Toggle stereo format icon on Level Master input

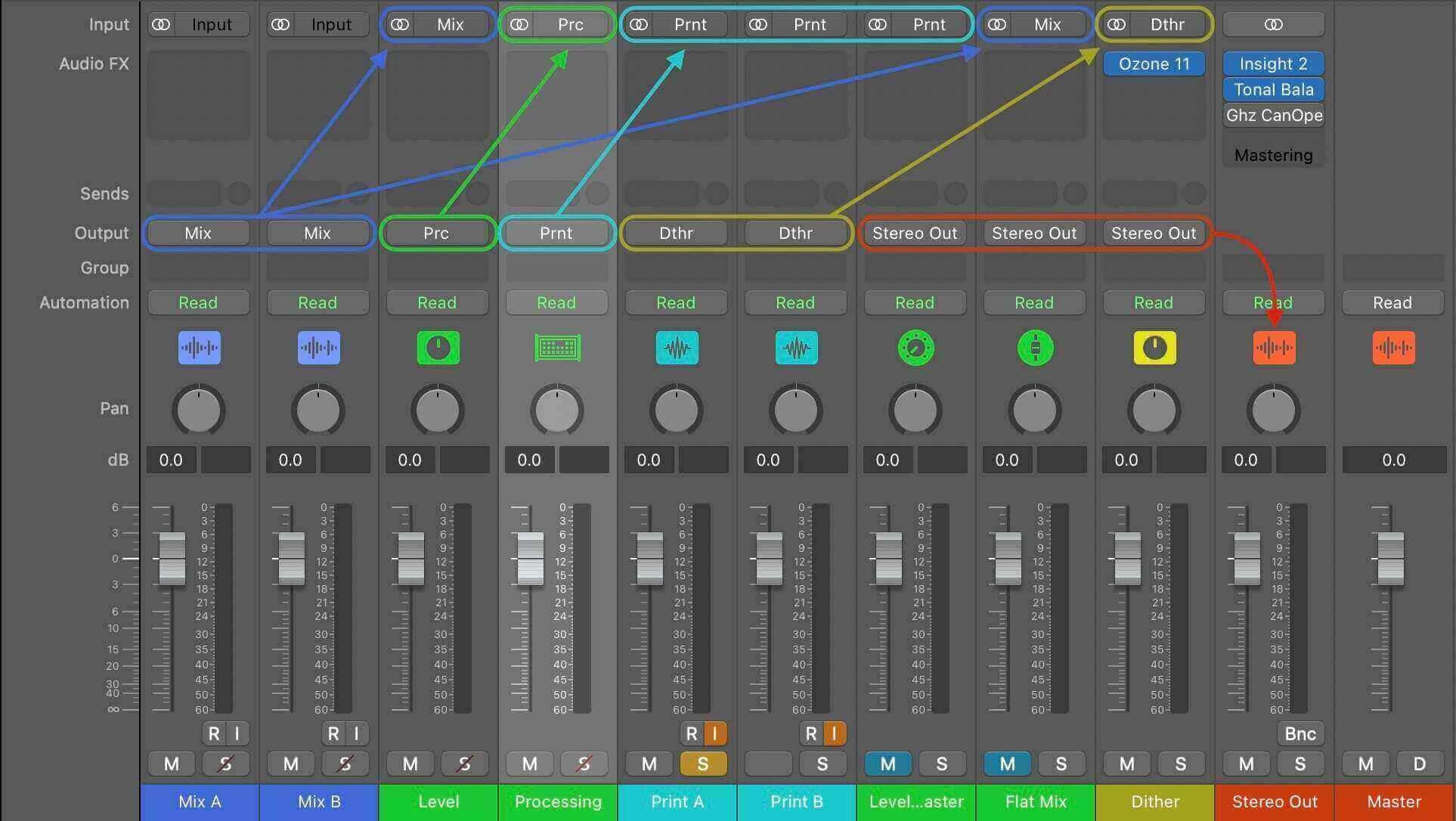[878, 24]
